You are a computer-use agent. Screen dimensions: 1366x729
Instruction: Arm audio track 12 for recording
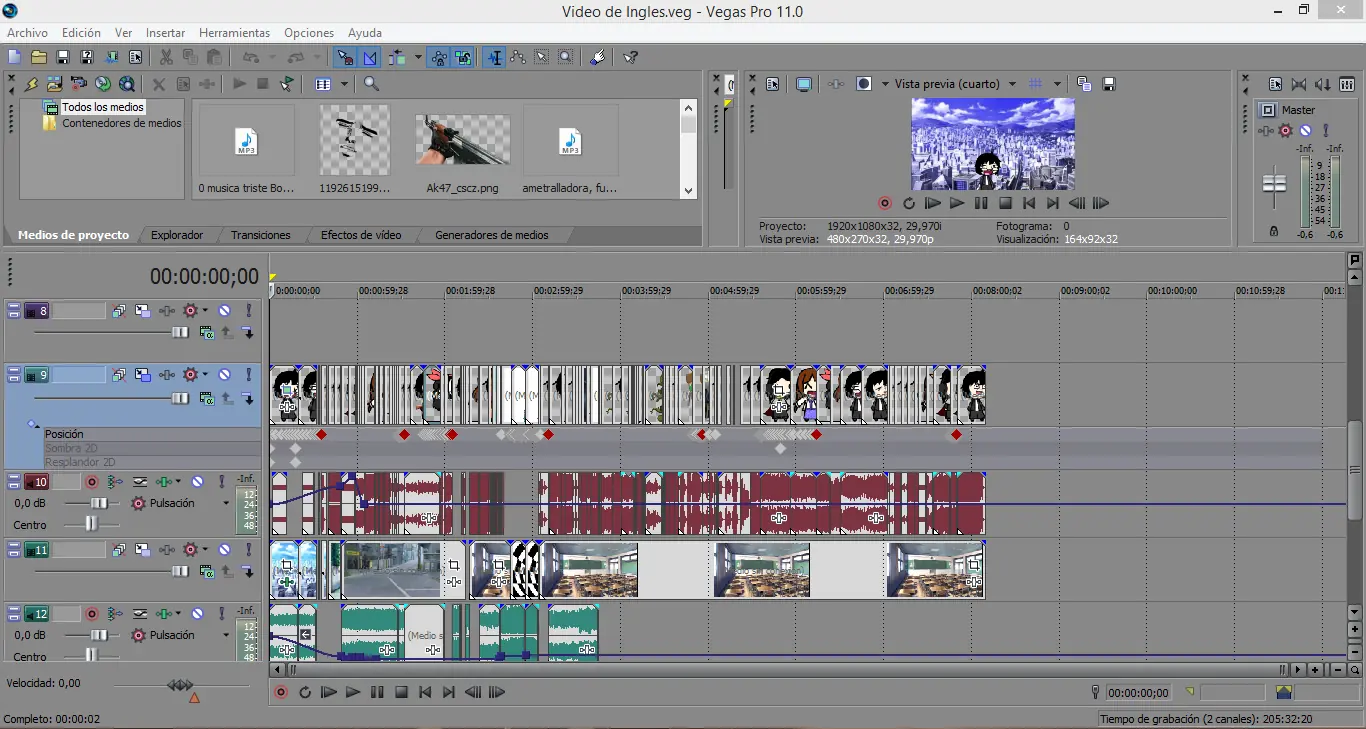point(92,614)
